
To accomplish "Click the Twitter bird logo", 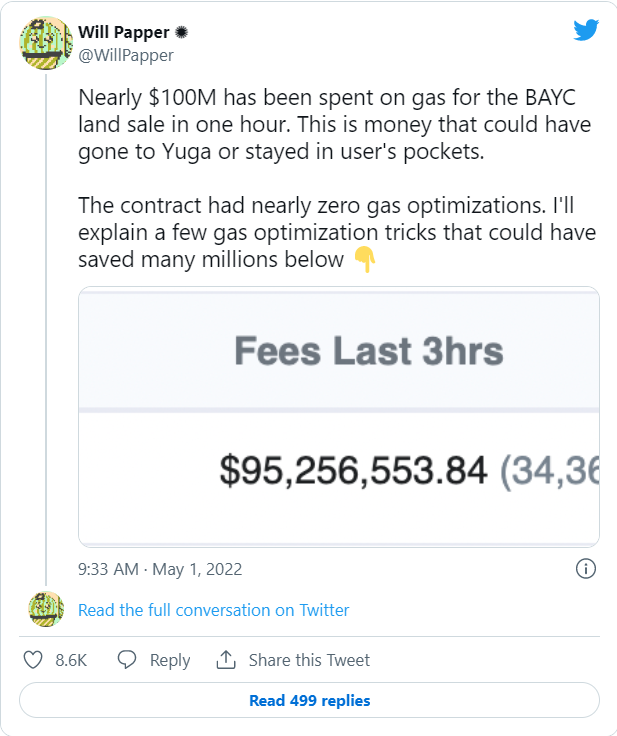I will (585, 31).
